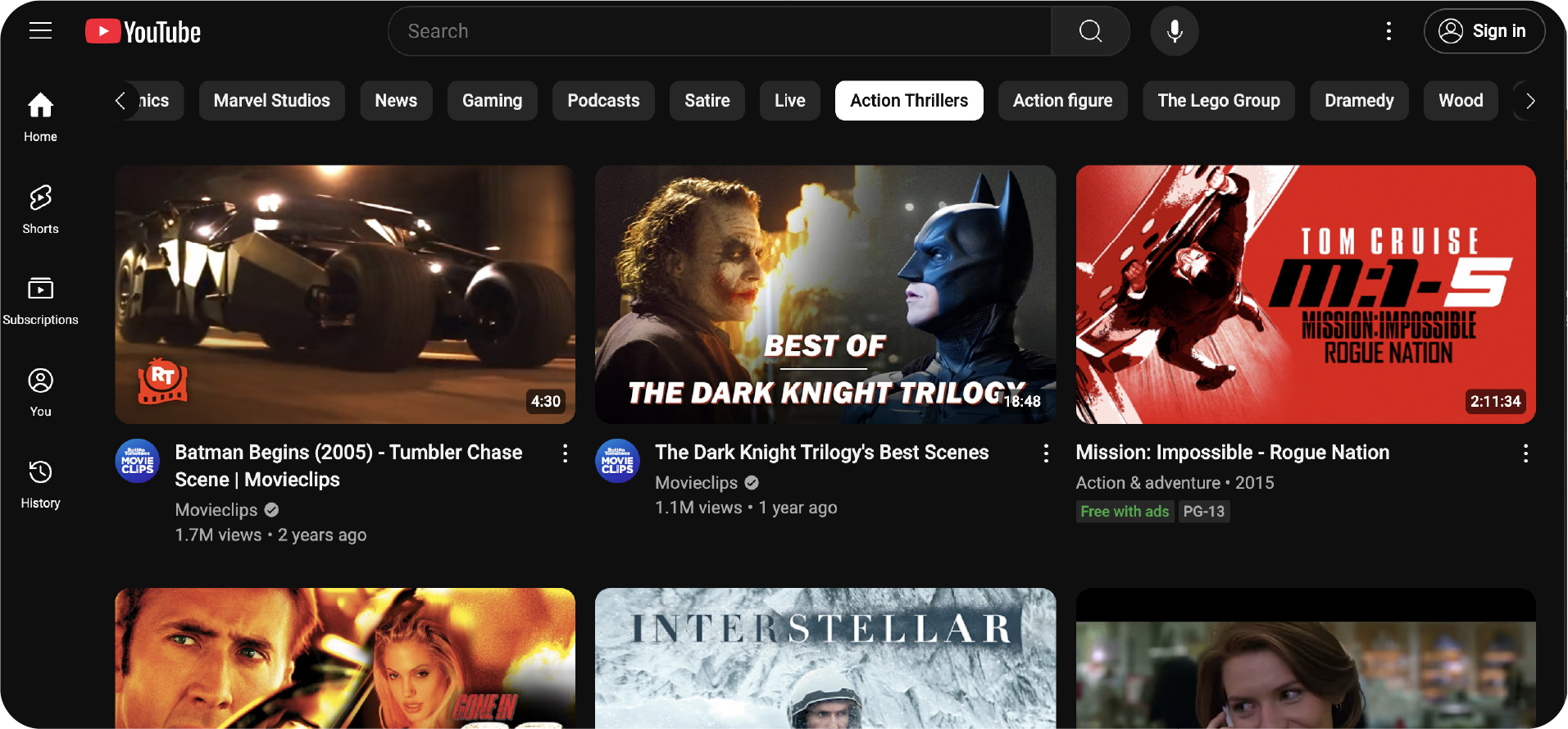Click the 2:11:34 duration badge

pos(1495,401)
